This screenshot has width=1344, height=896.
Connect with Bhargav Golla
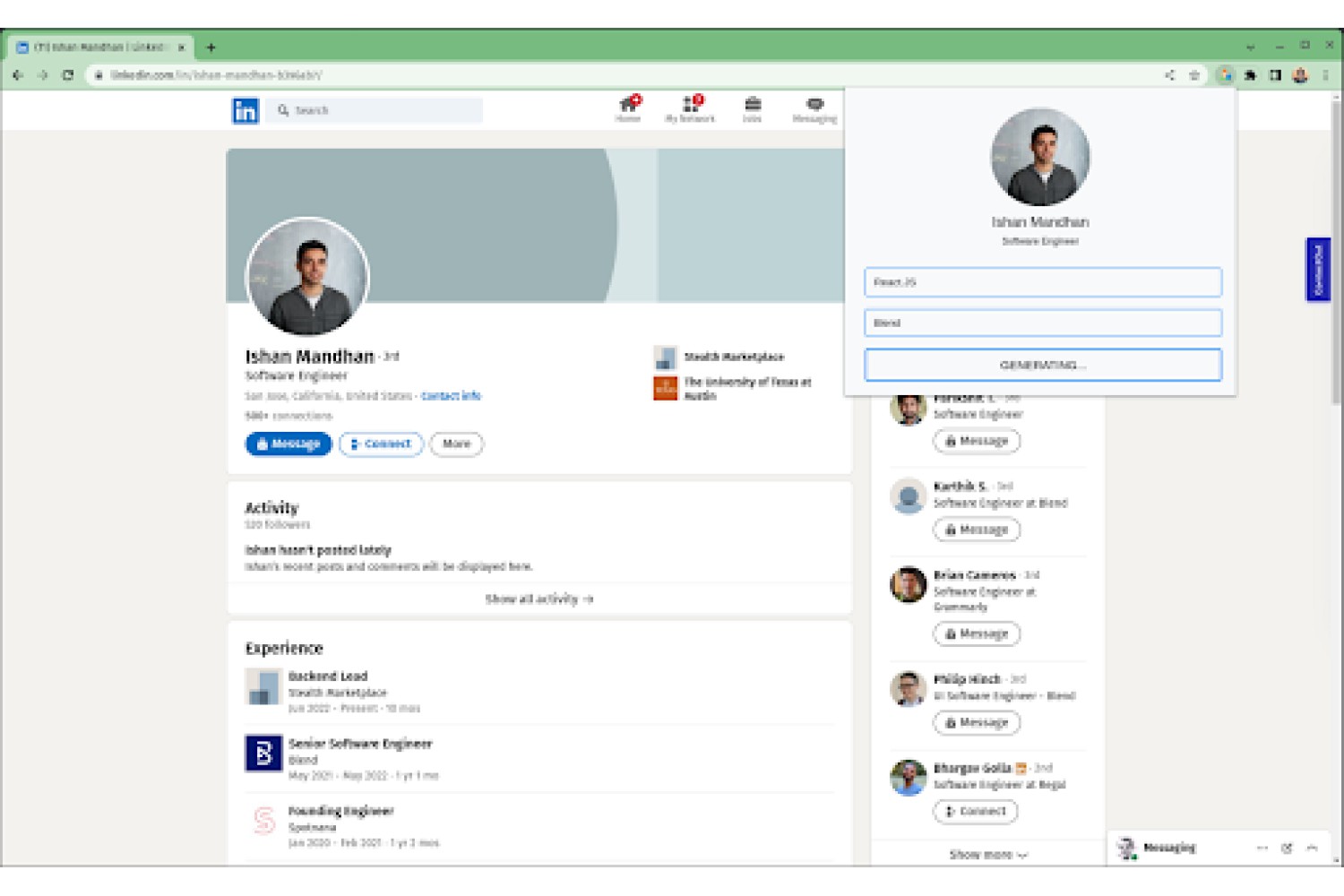(976, 811)
